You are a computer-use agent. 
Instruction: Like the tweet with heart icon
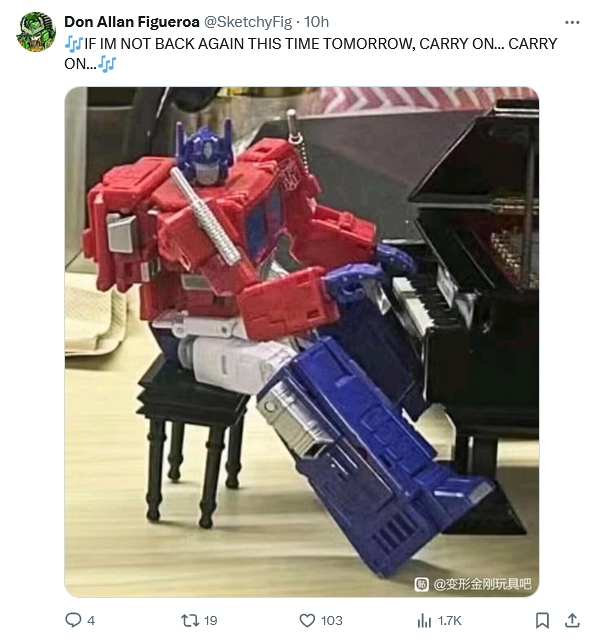coord(307,620)
